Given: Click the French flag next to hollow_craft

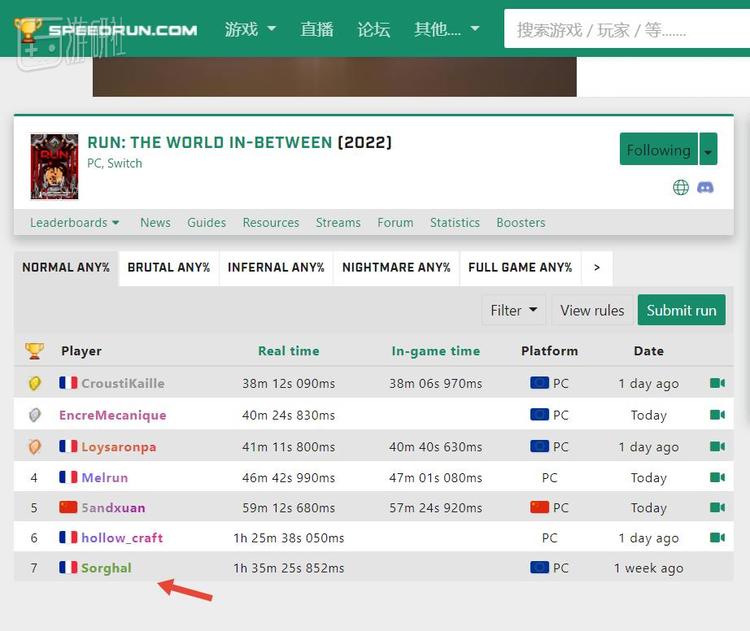Looking at the screenshot, I should coord(68,537).
